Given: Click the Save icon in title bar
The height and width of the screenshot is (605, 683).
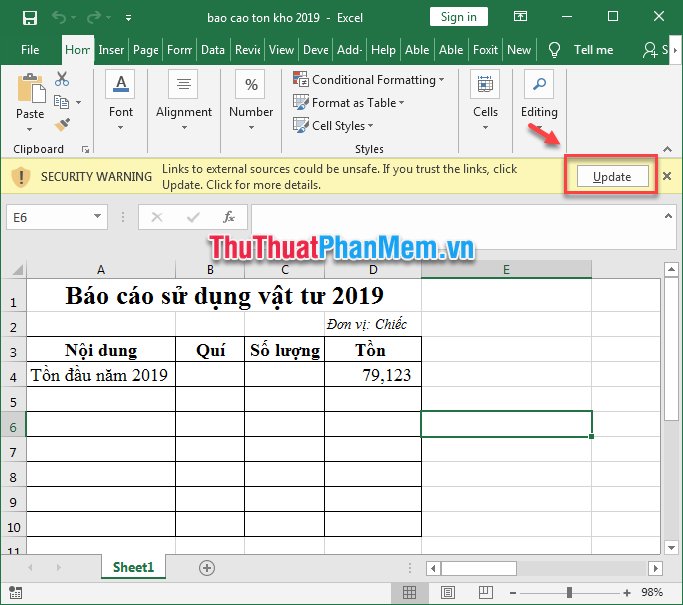Looking at the screenshot, I should (x=29, y=17).
